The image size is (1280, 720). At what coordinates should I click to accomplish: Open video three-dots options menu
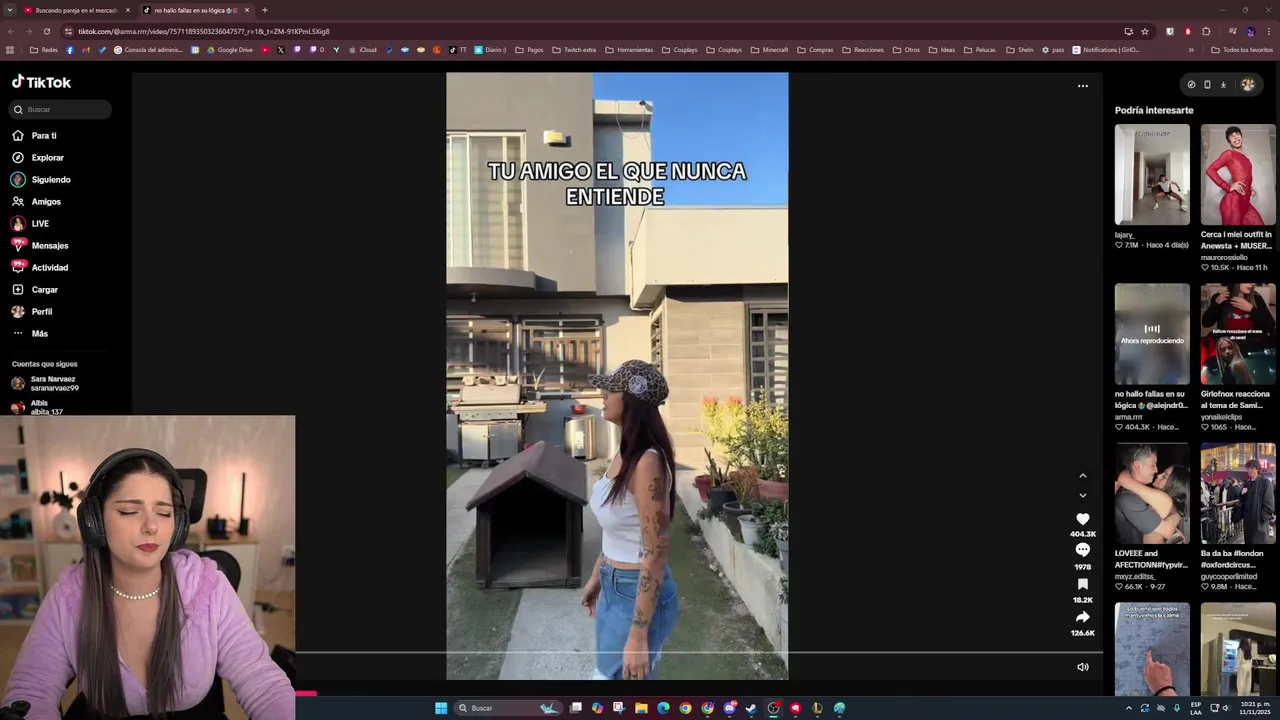pyautogui.click(x=1082, y=86)
